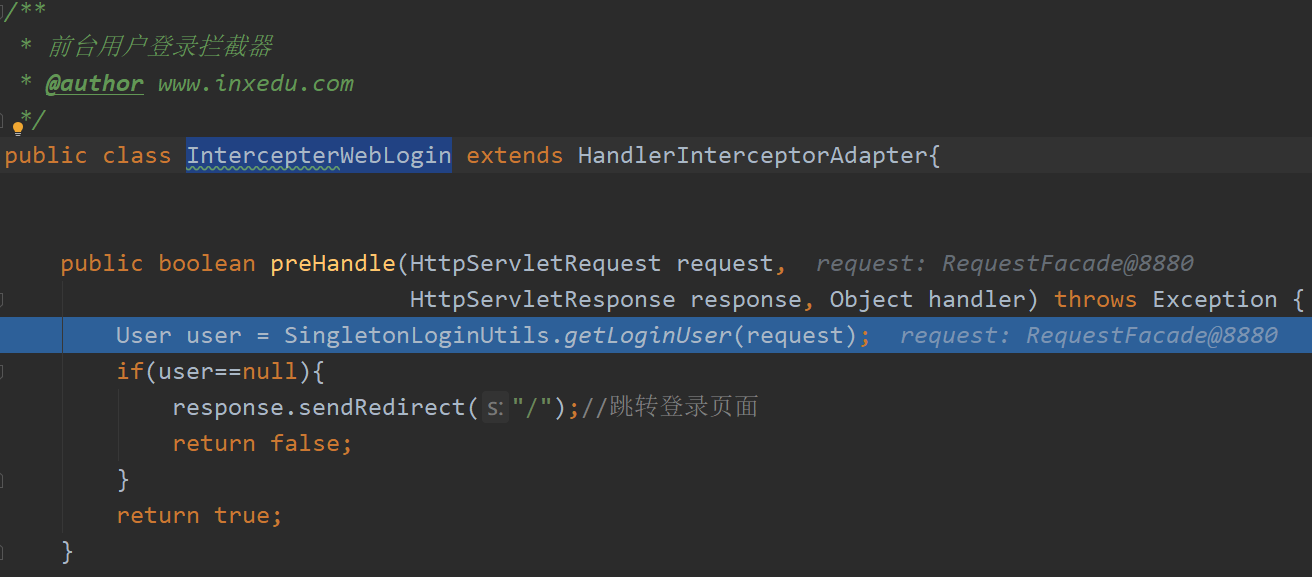The image size is (1312, 577).
Task: Place cursor on the "return true;" statement
Action: (x=199, y=516)
